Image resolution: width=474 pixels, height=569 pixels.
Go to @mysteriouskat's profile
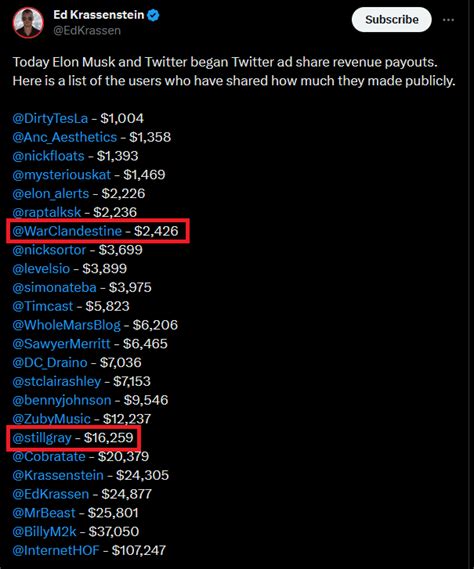tap(61, 175)
